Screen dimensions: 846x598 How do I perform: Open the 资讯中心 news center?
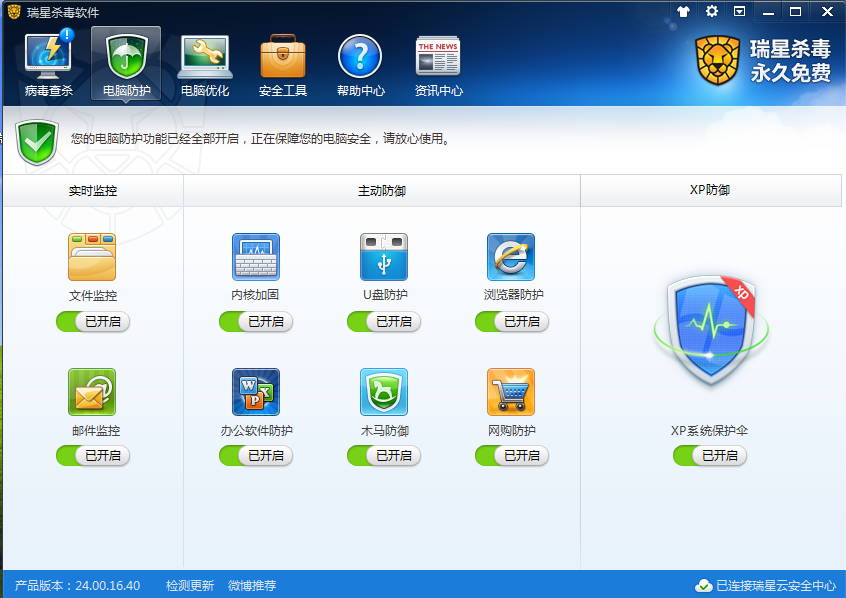[x=437, y=60]
